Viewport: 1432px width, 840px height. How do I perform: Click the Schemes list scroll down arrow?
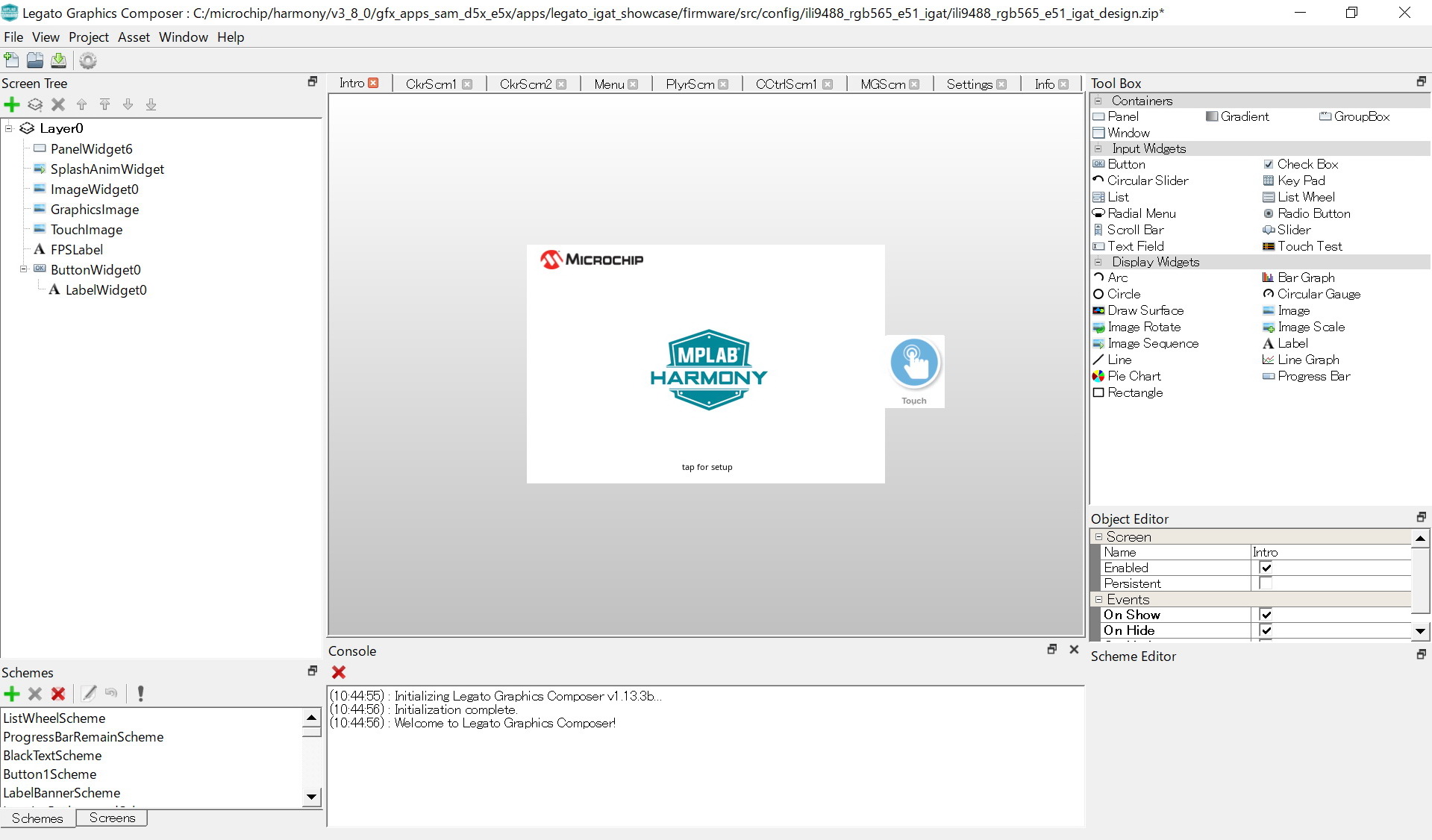312,797
